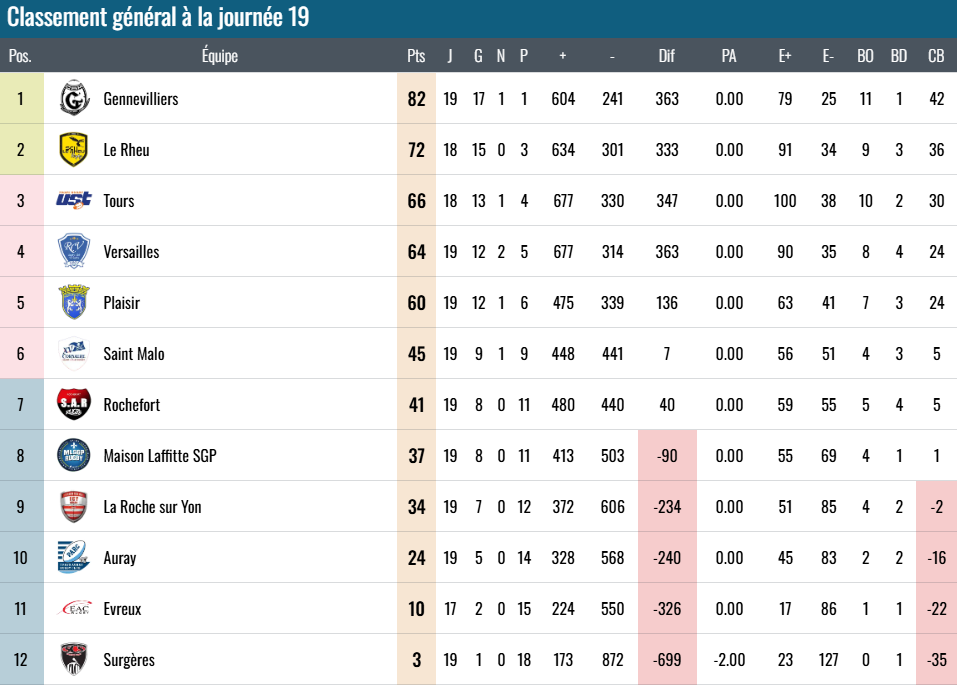Click the Gennevilliers club logo

74,98
